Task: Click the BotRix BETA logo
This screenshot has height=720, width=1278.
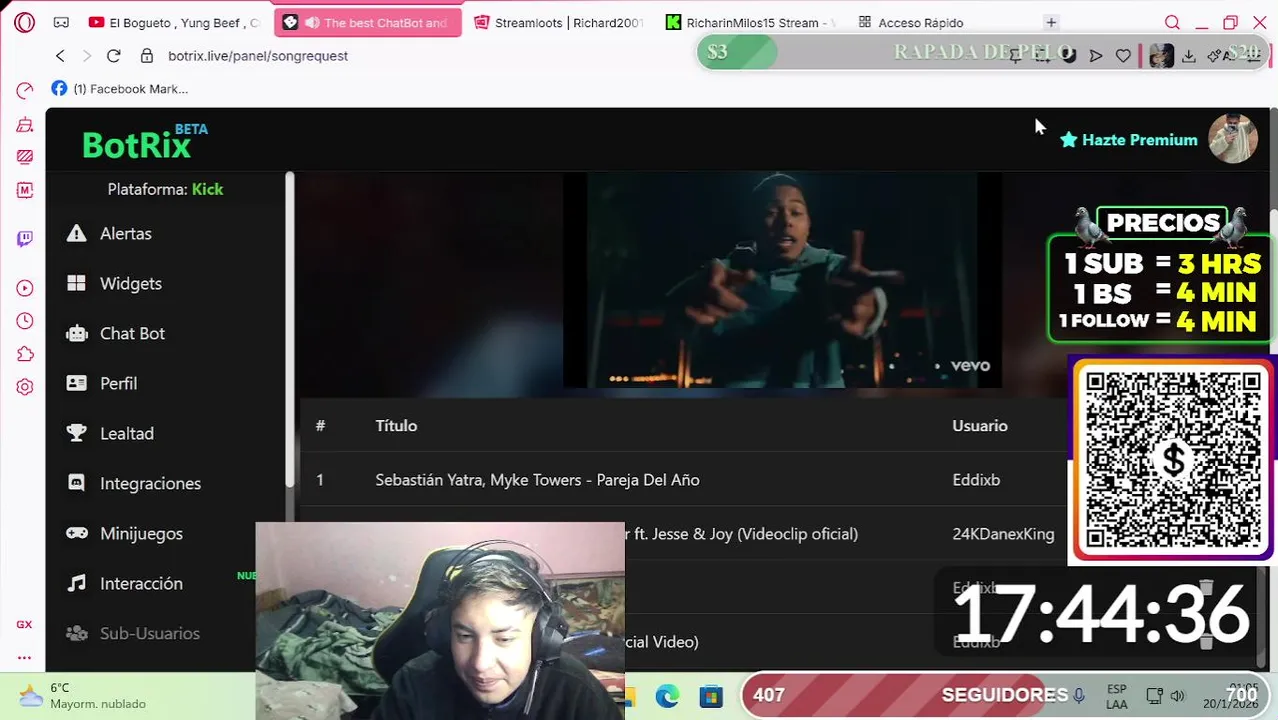Action: (144, 143)
